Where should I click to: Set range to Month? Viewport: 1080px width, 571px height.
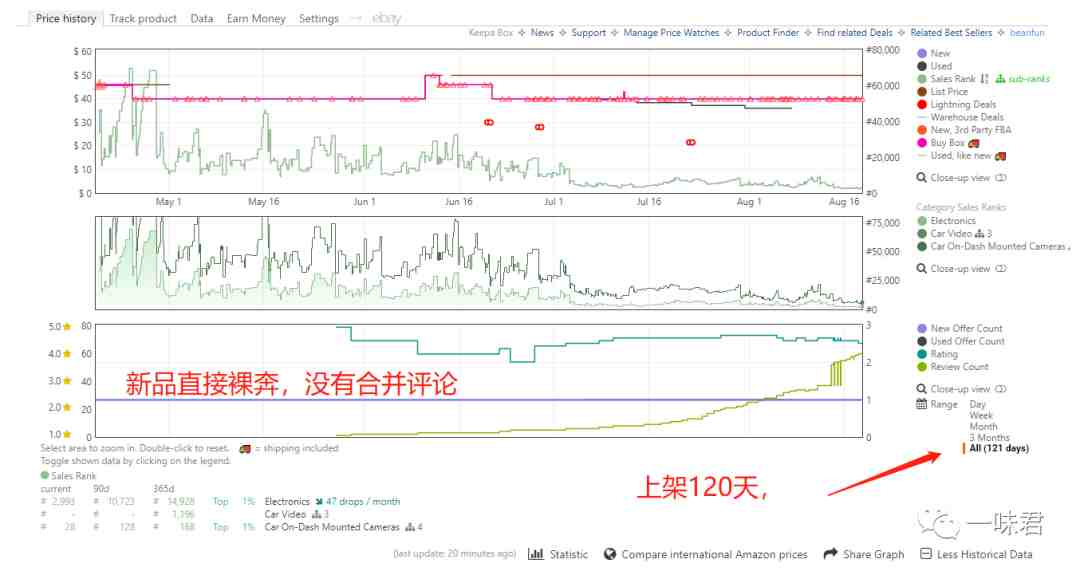(983, 426)
